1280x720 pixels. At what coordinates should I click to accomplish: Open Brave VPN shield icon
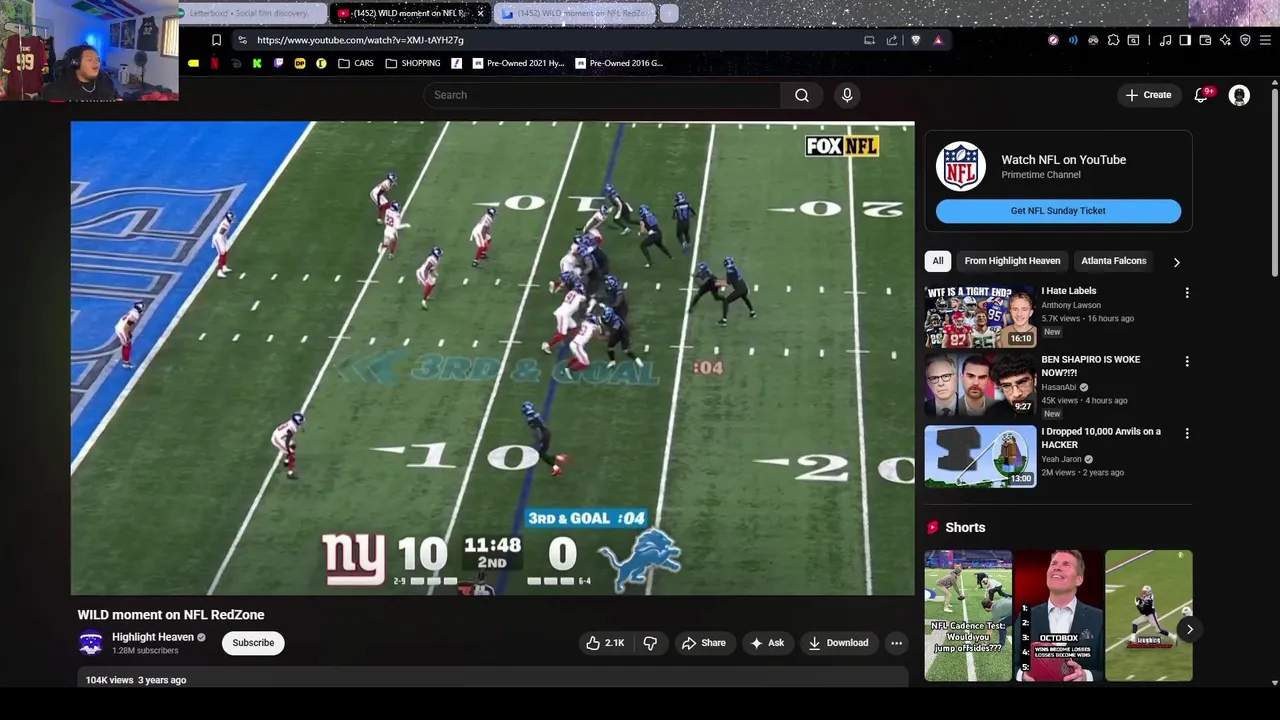[x=1245, y=40]
